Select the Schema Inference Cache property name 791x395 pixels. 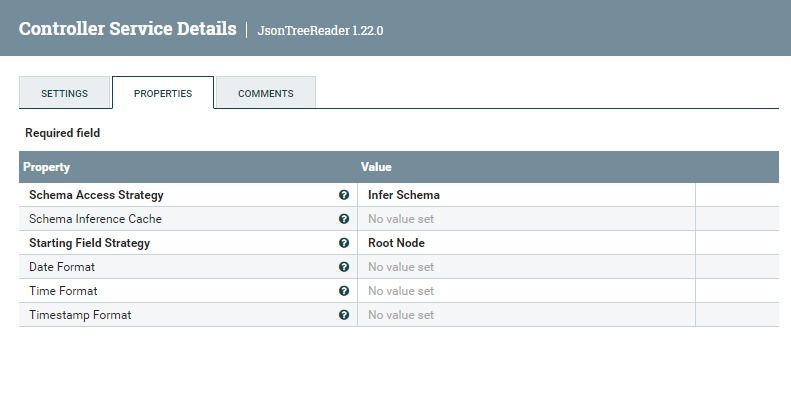point(95,219)
